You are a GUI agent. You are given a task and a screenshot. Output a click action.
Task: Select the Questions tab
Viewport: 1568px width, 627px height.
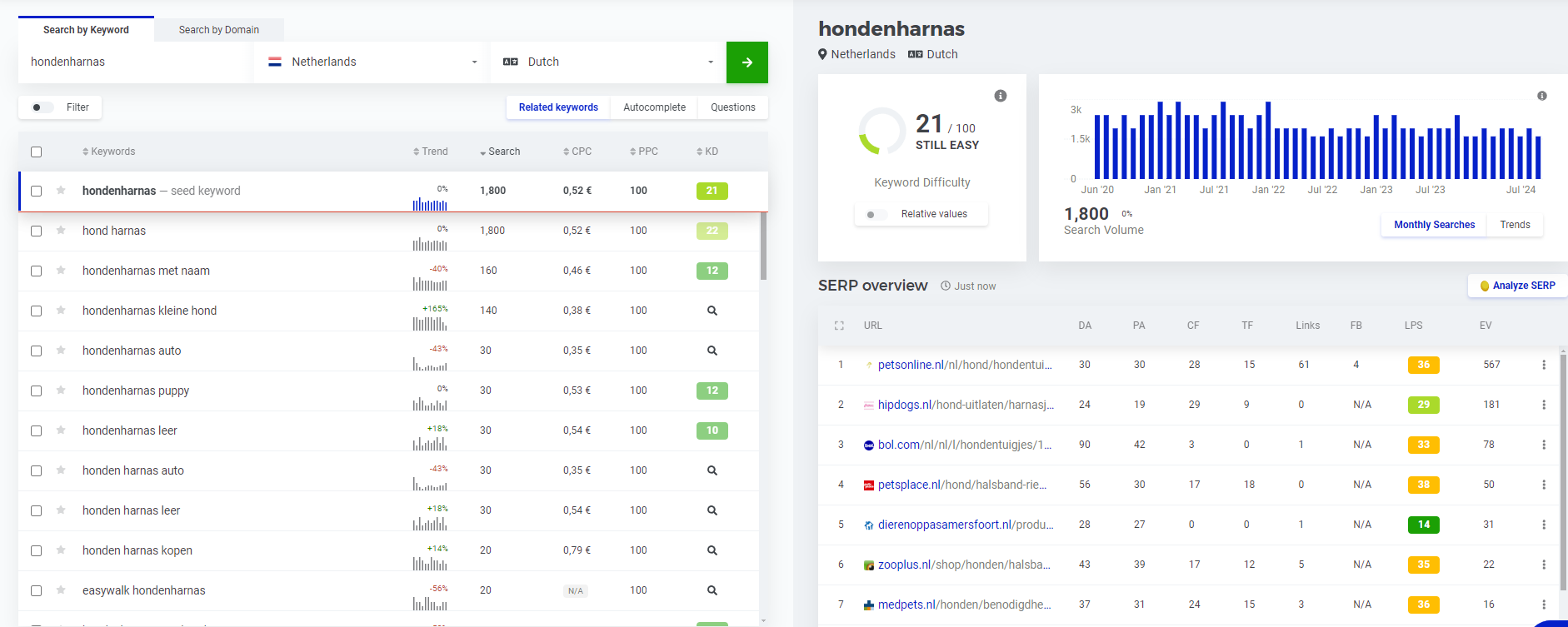pos(733,107)
